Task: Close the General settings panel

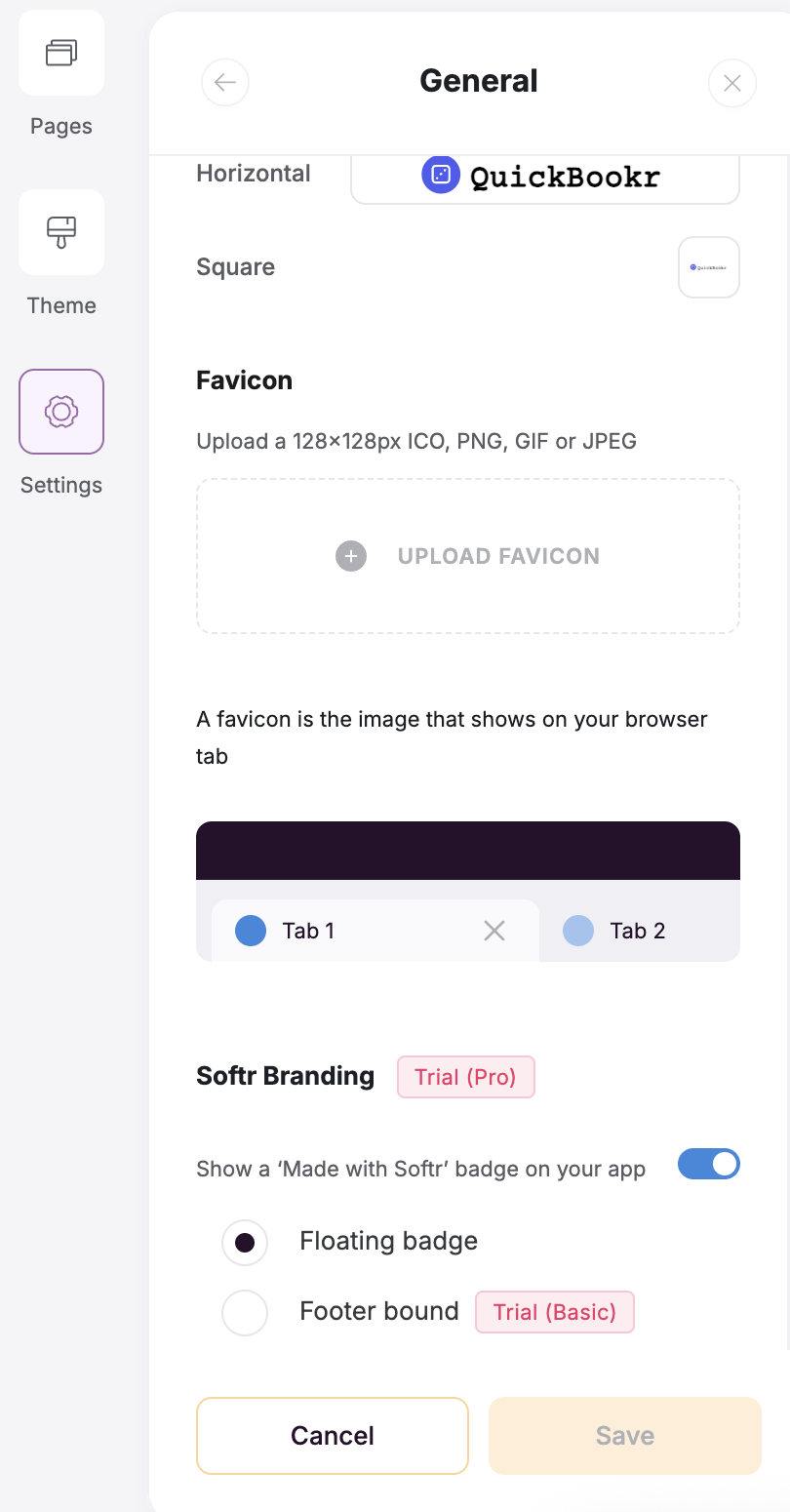Action: [x=732, y=83]
